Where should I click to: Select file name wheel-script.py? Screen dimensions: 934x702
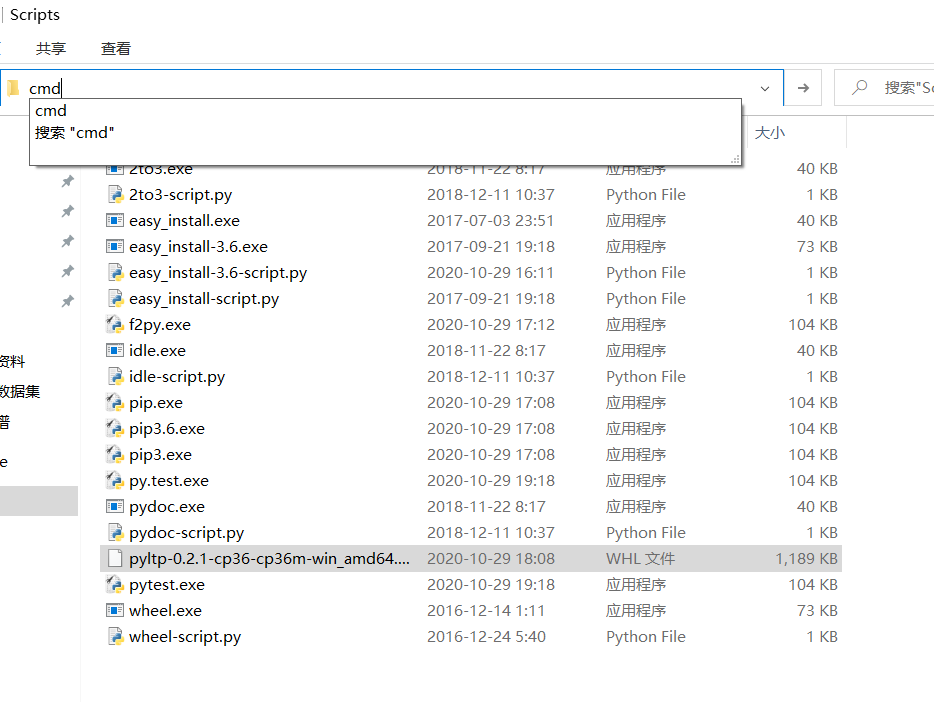pos(185,637)
